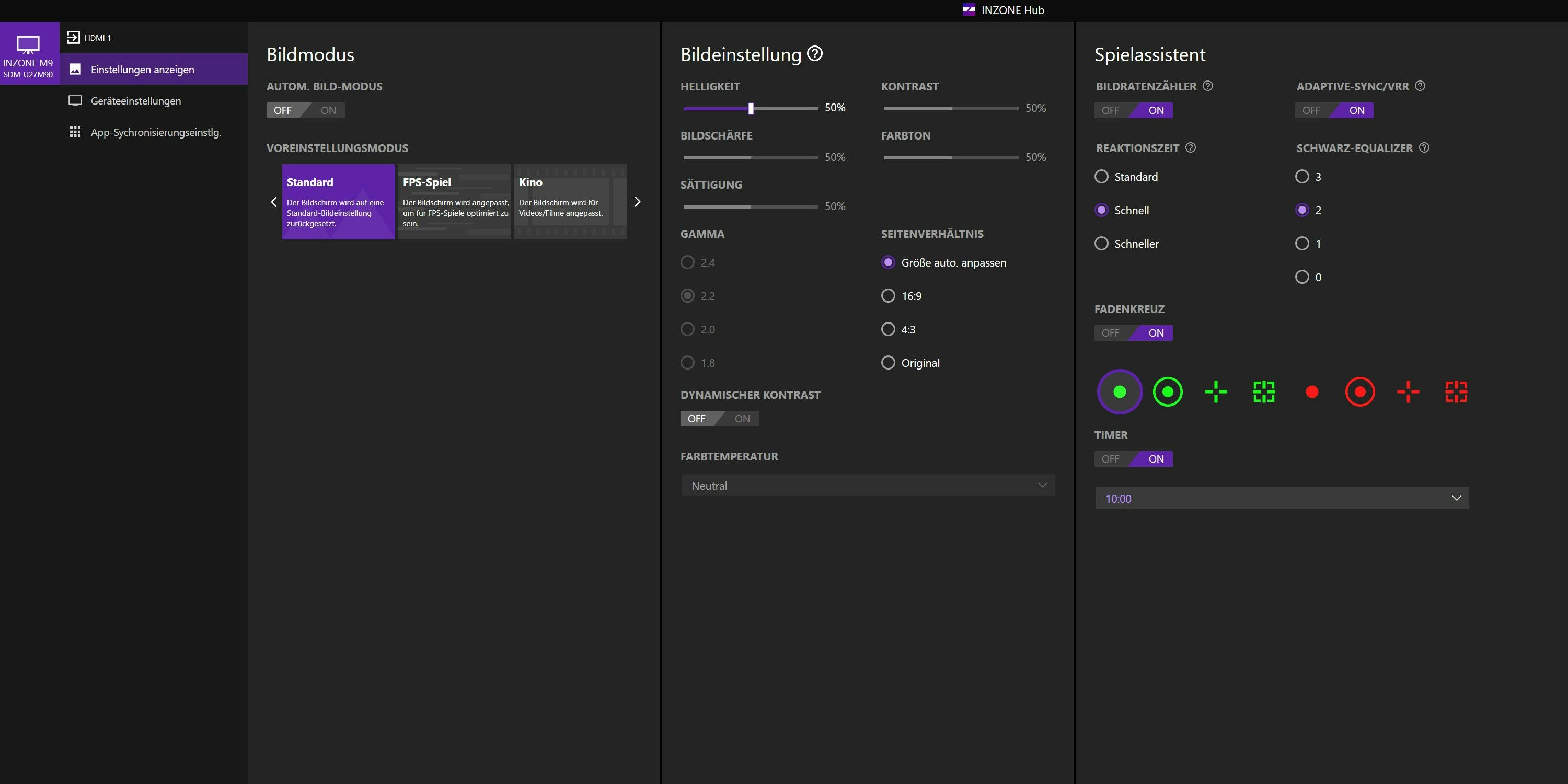Go to App-Sychronisierungseinstlg. menu item

click(x=155, y=132)
